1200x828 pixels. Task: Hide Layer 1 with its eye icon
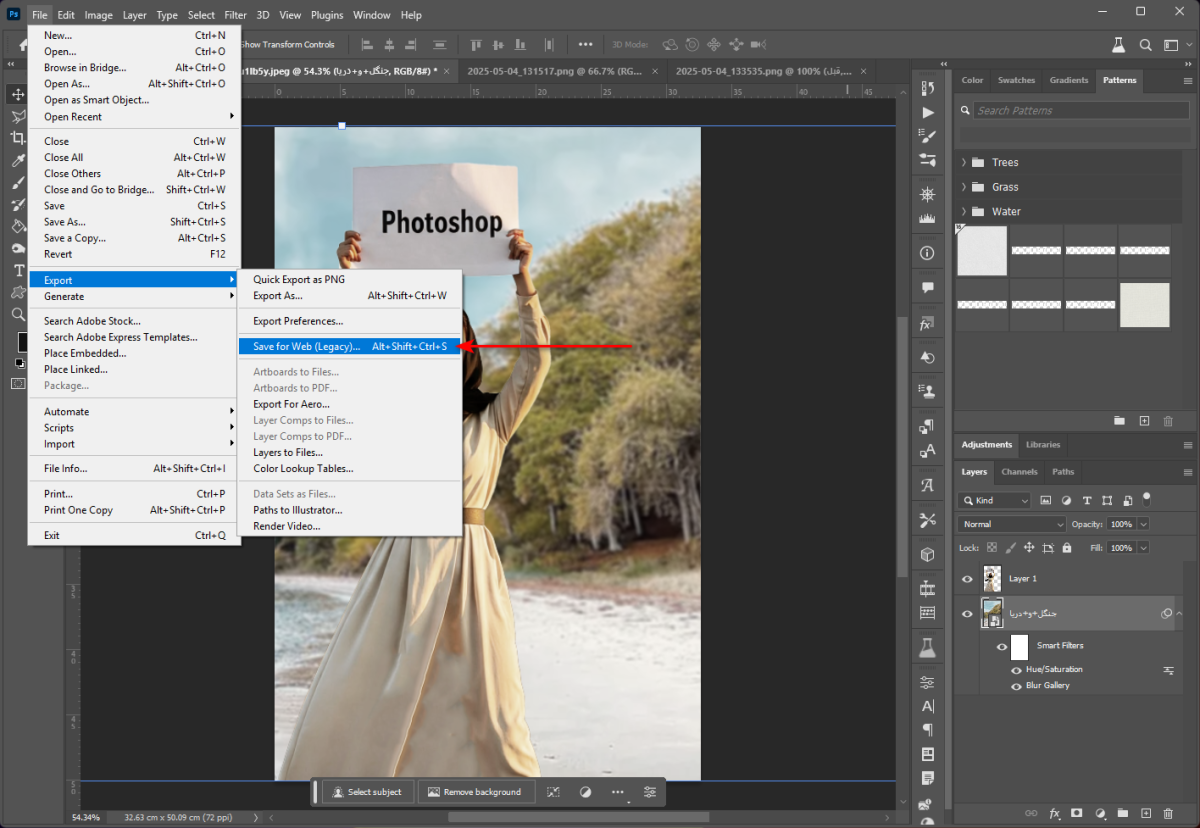pyautogui.click(x=967, y=579)
